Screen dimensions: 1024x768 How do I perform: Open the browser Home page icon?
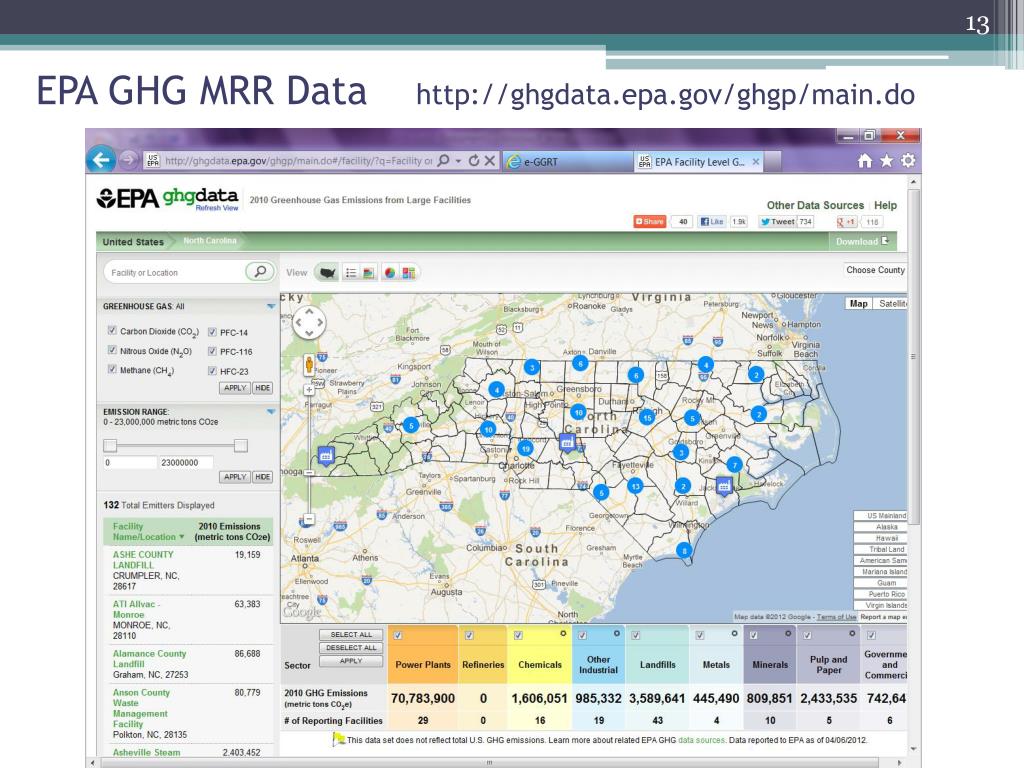865,161
